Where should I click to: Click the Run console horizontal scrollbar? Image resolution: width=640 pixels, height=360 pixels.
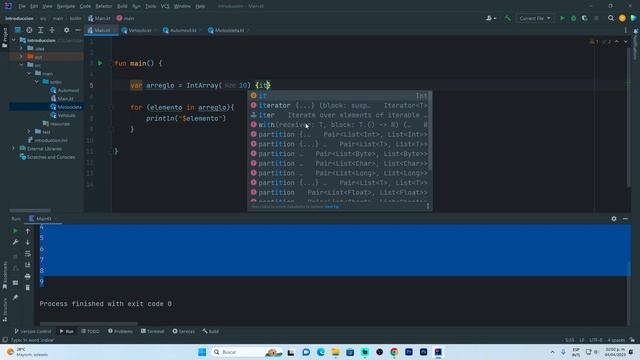[89, 324]
